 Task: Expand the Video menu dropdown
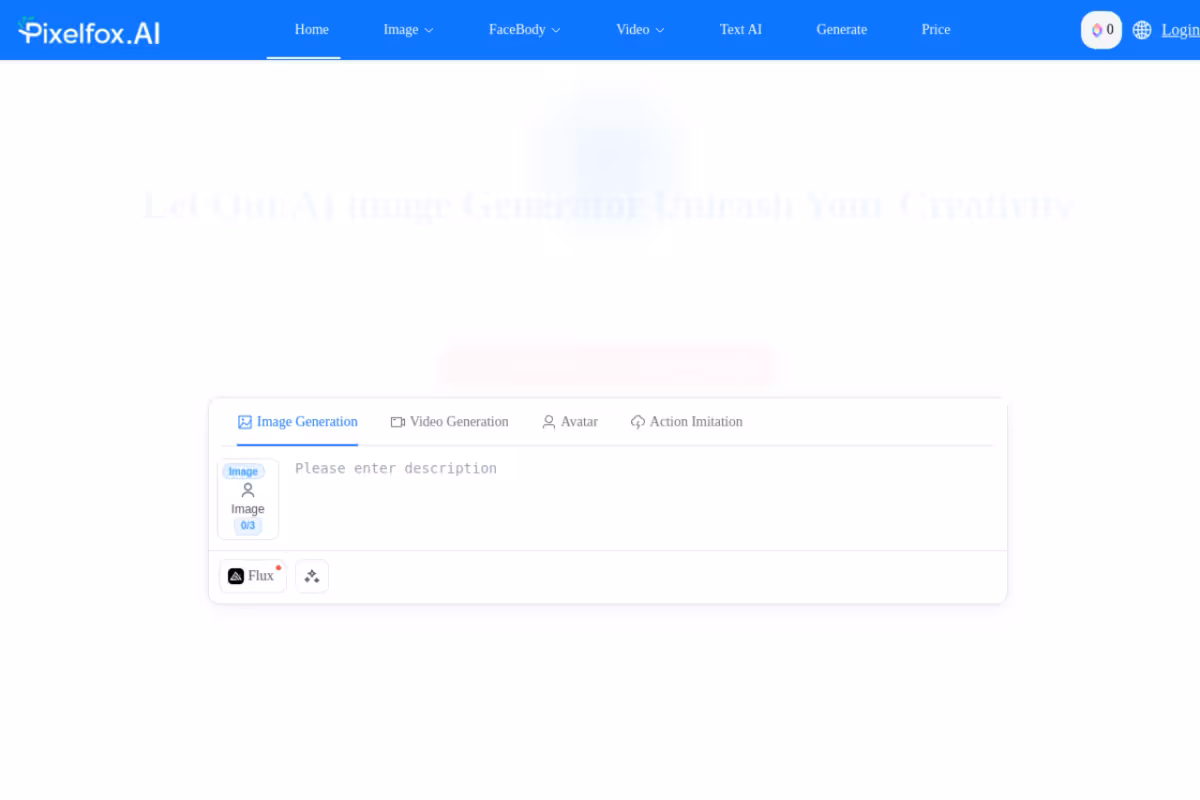pyautogui.click(x=640, y=30)
